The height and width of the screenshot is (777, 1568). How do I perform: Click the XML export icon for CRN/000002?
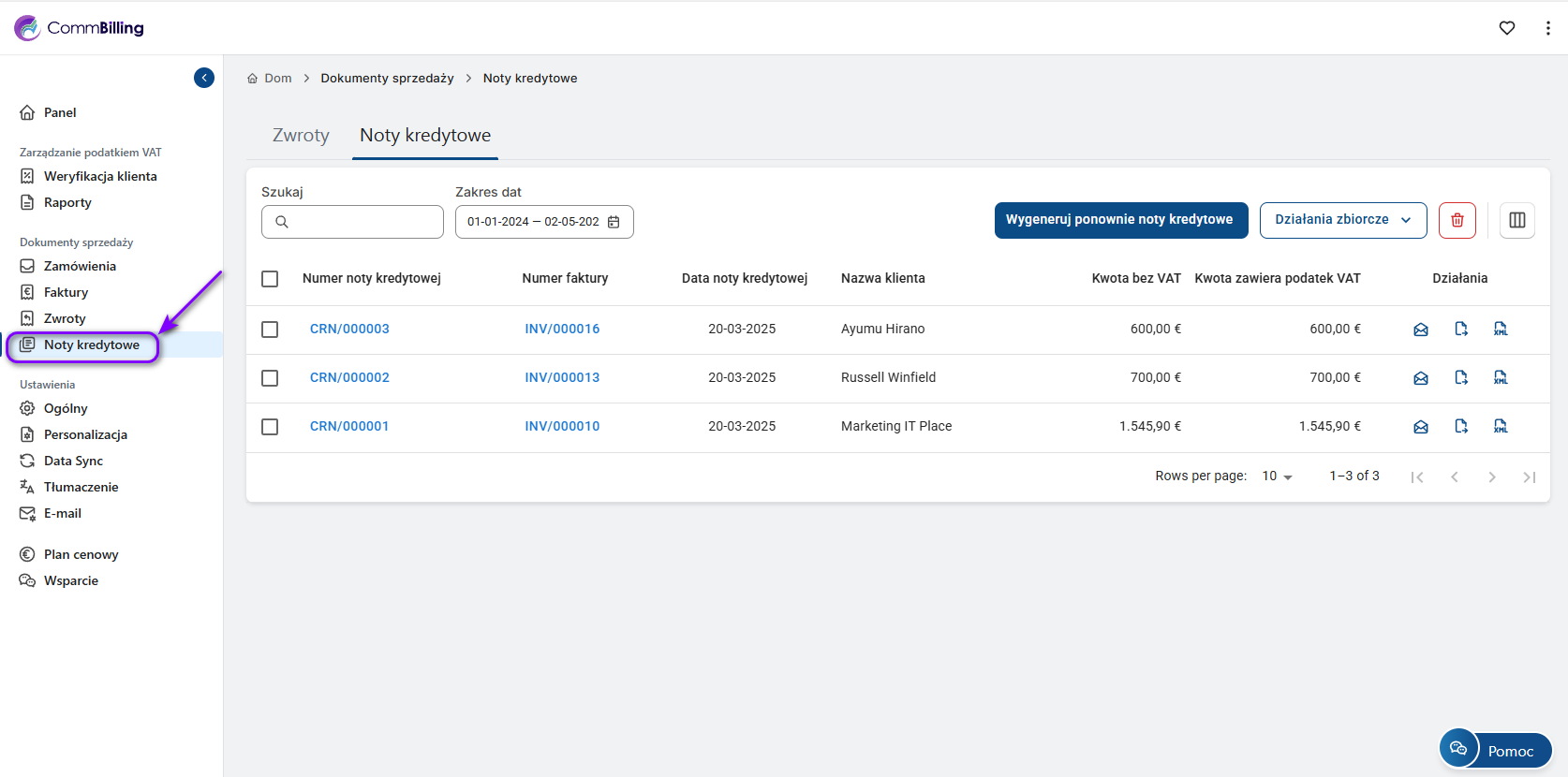1501,378
